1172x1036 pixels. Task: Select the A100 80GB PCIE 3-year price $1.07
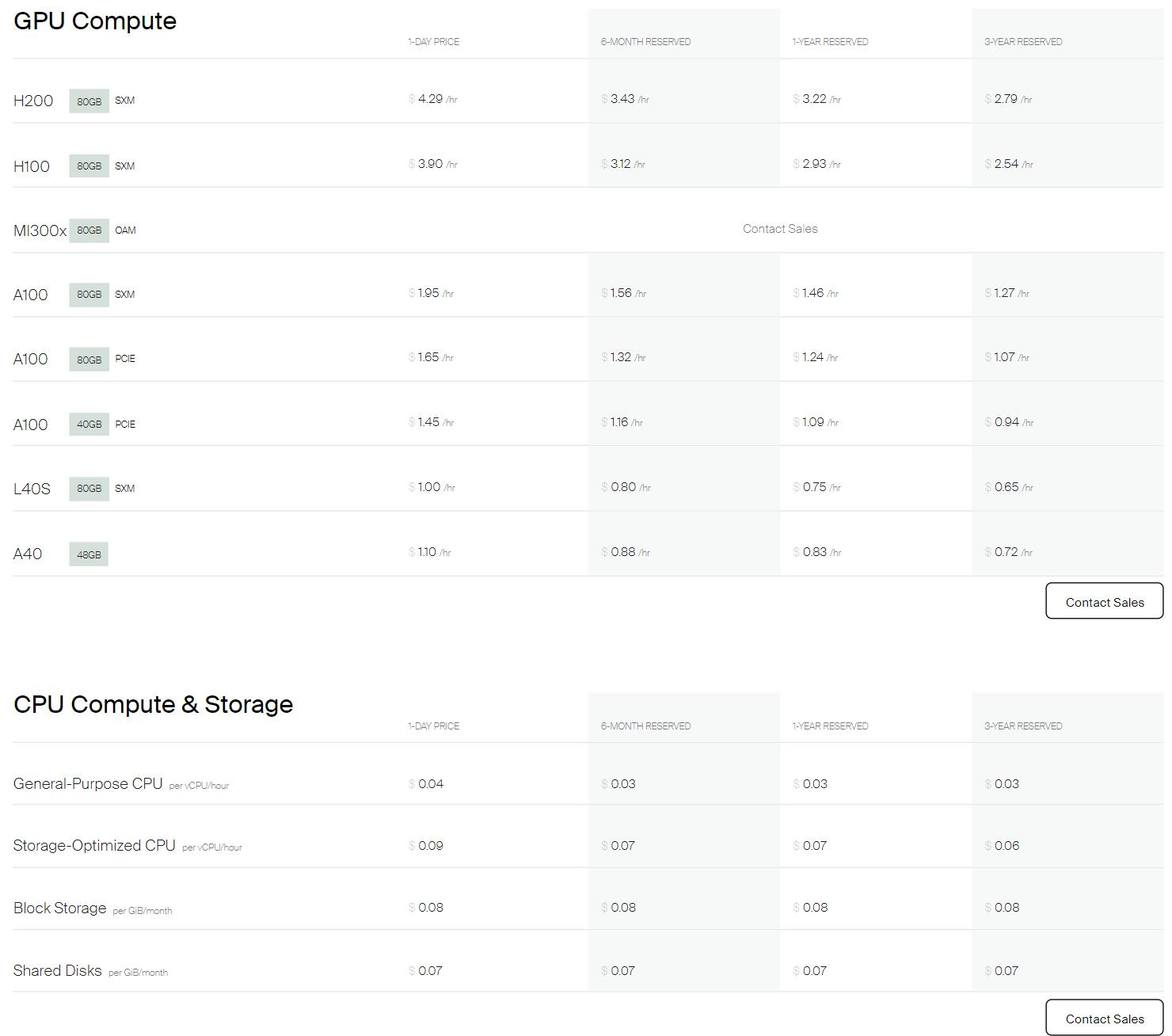click(1006, 357)
